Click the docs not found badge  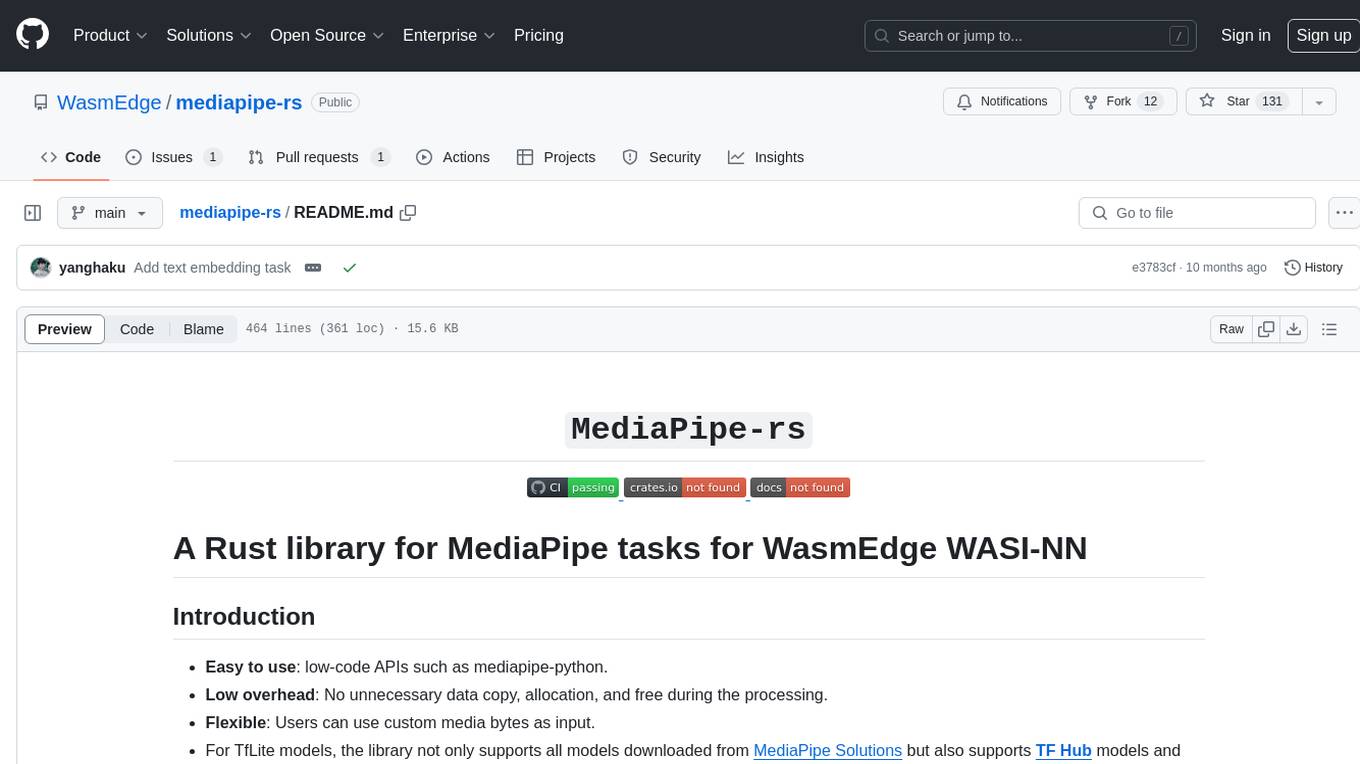click(x=800, y=488)
